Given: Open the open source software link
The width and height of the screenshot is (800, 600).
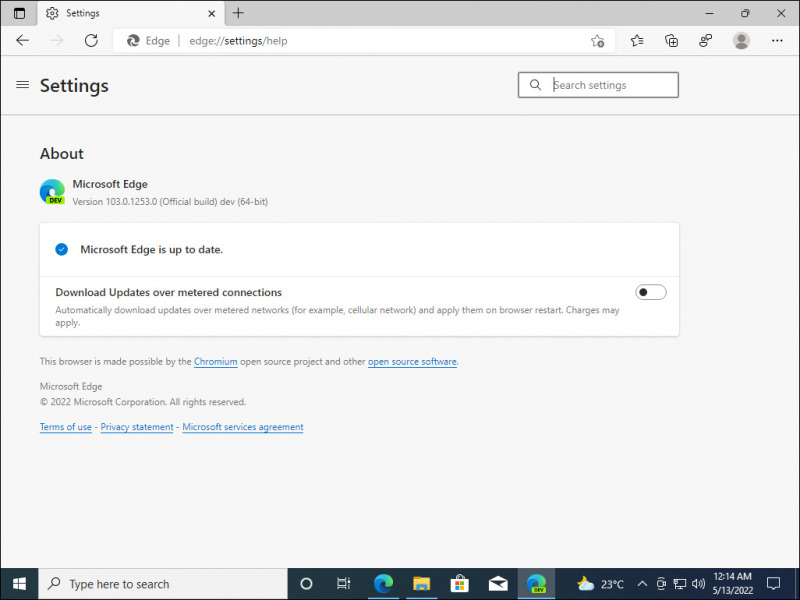Looking at the screenshot, I should tap(412, 362).
